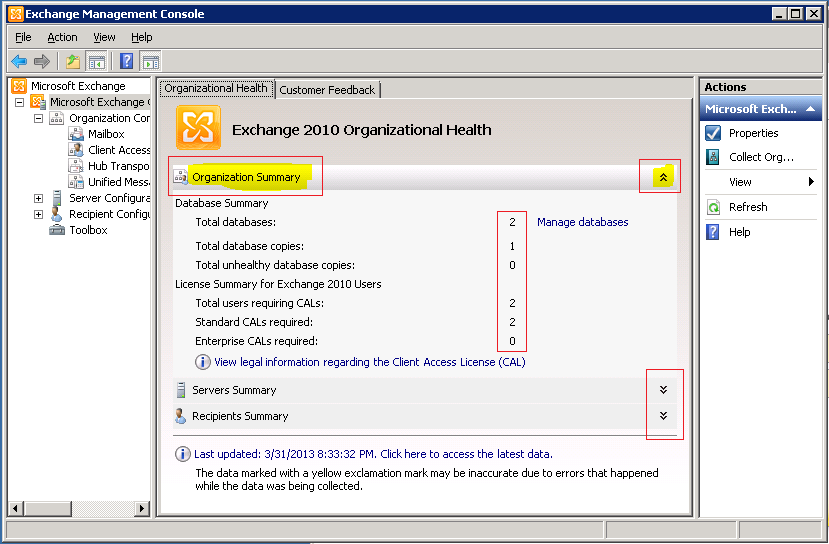The image size is (829, 544).
Task: Click Help in the Actions pane
Action: pos(740,232)
